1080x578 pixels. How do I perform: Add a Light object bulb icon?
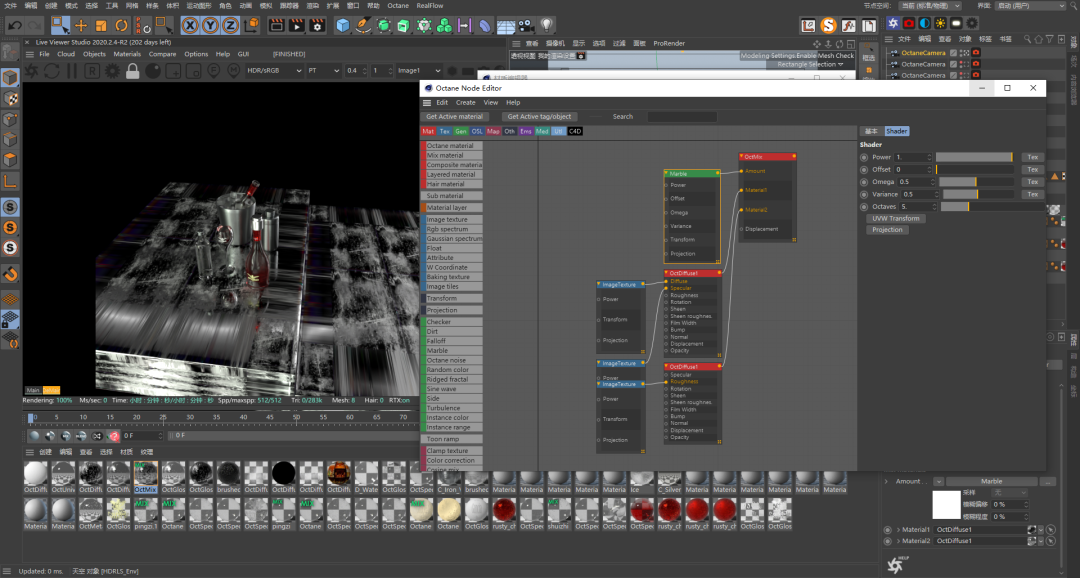[546, 25]
